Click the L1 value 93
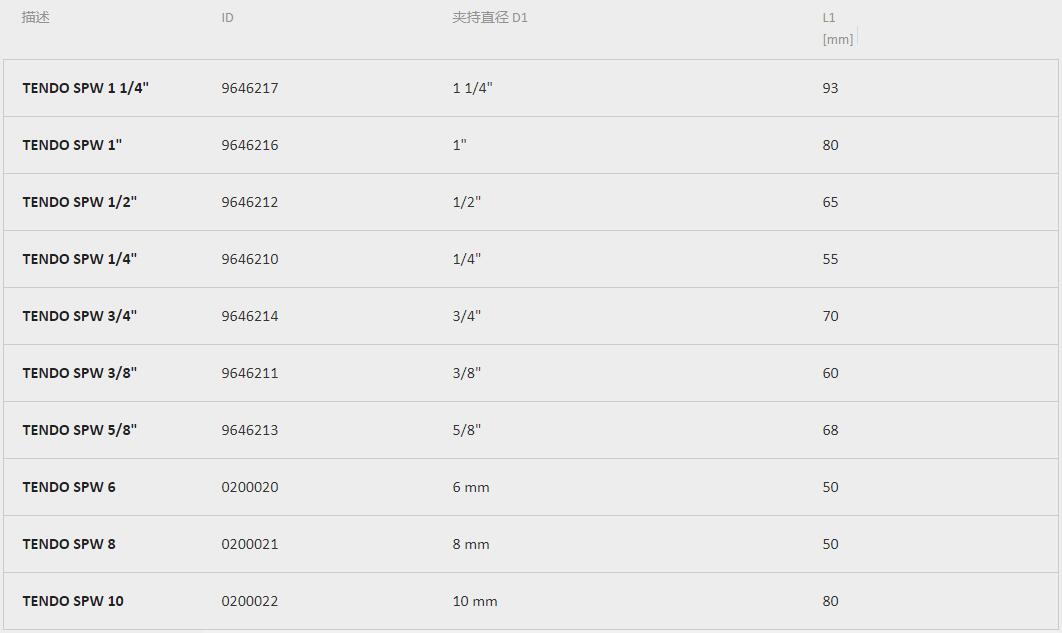This screenshot has height=633, width=1062. pos(830,88)
